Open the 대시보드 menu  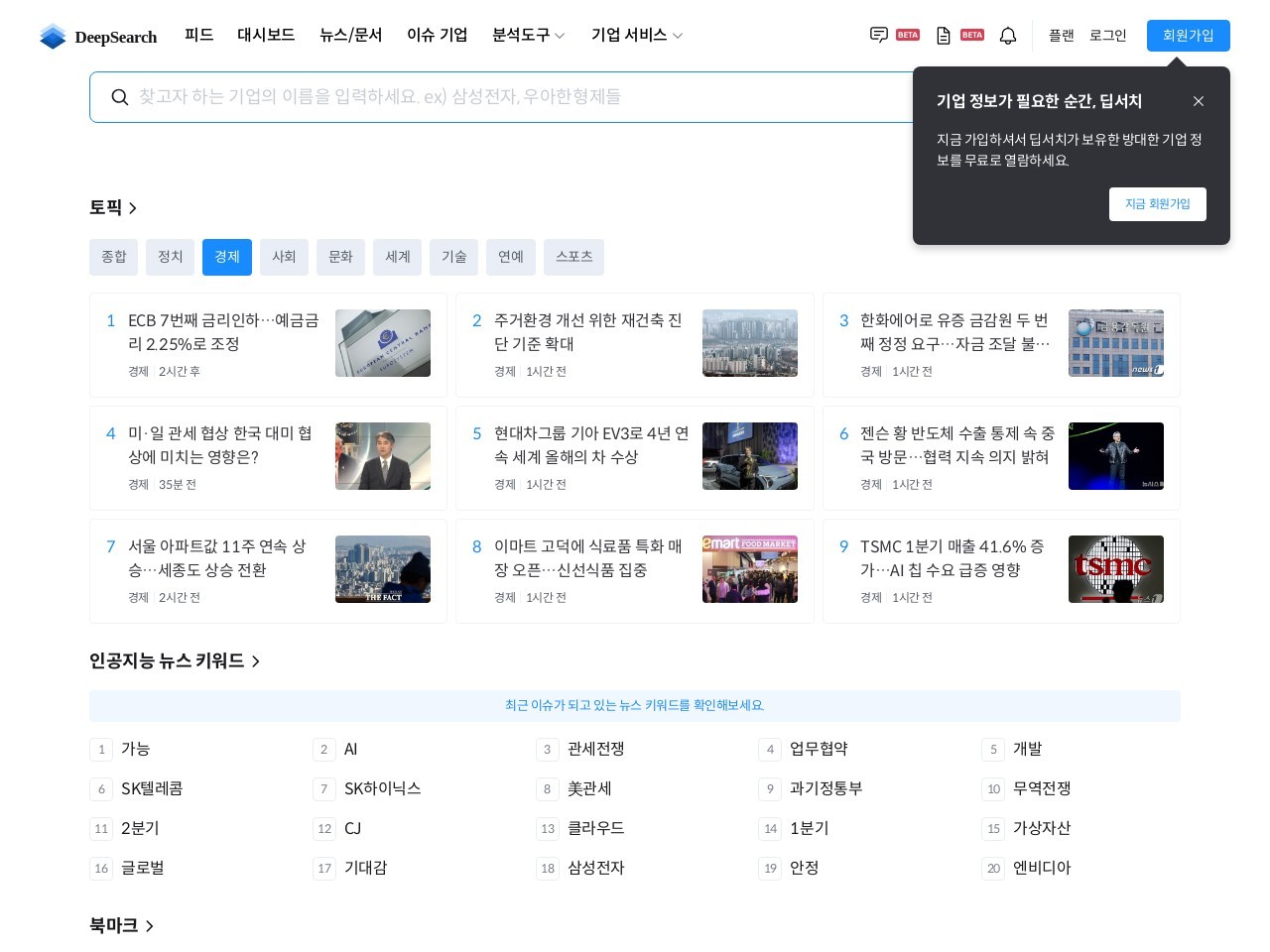click(266, 36)
